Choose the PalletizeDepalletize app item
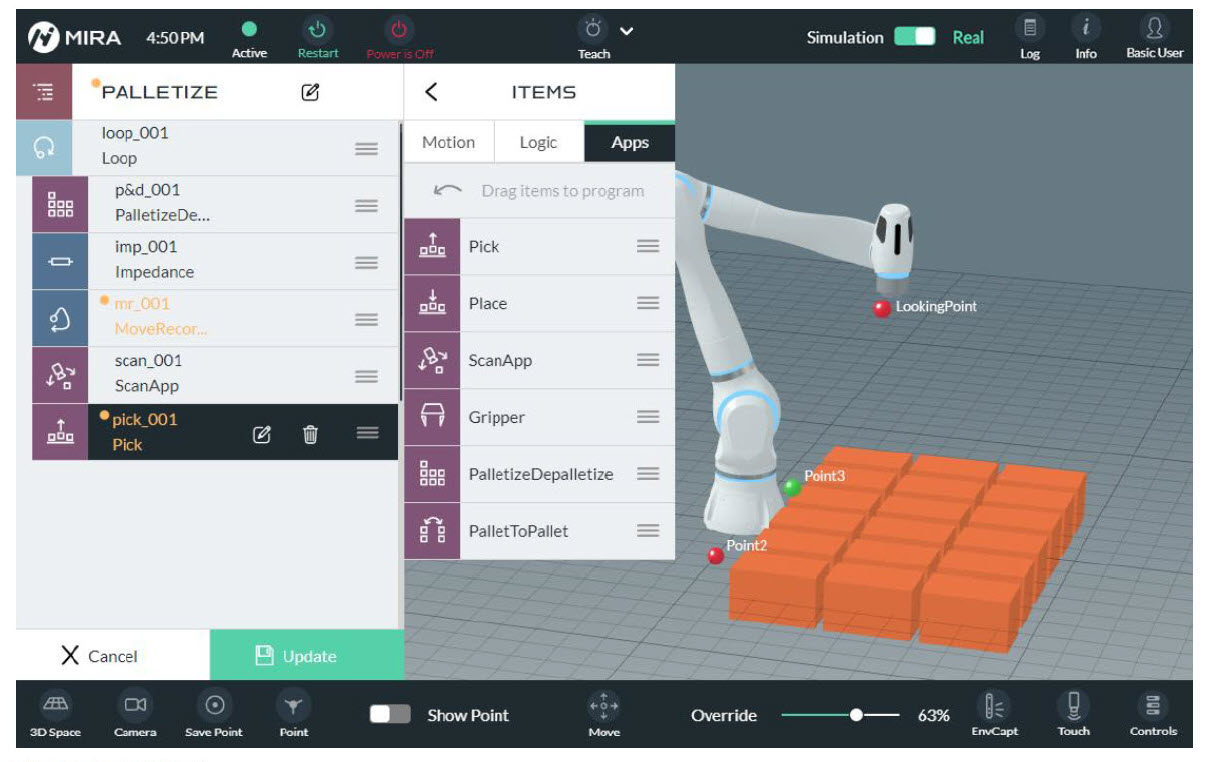1208x762 pixels. (540, 474)
